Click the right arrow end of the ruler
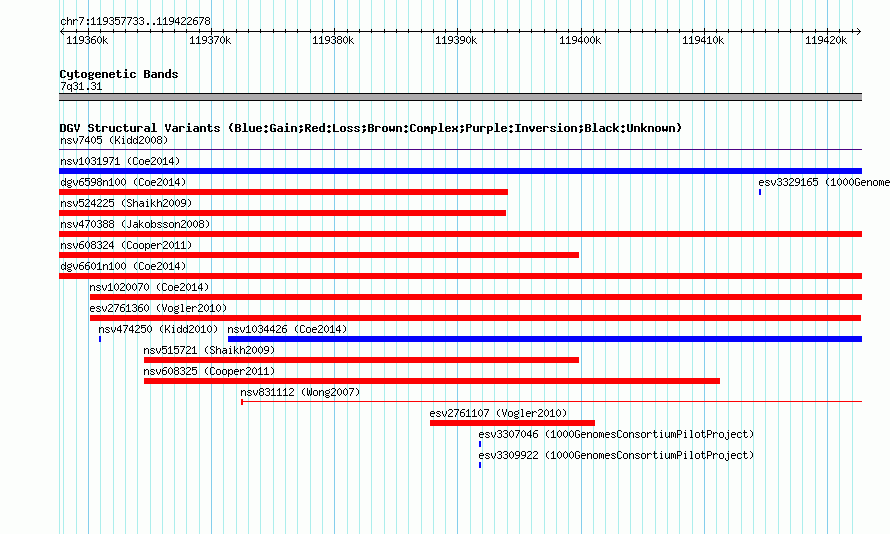Screen dimensions: 890x534 click(859, 31)
